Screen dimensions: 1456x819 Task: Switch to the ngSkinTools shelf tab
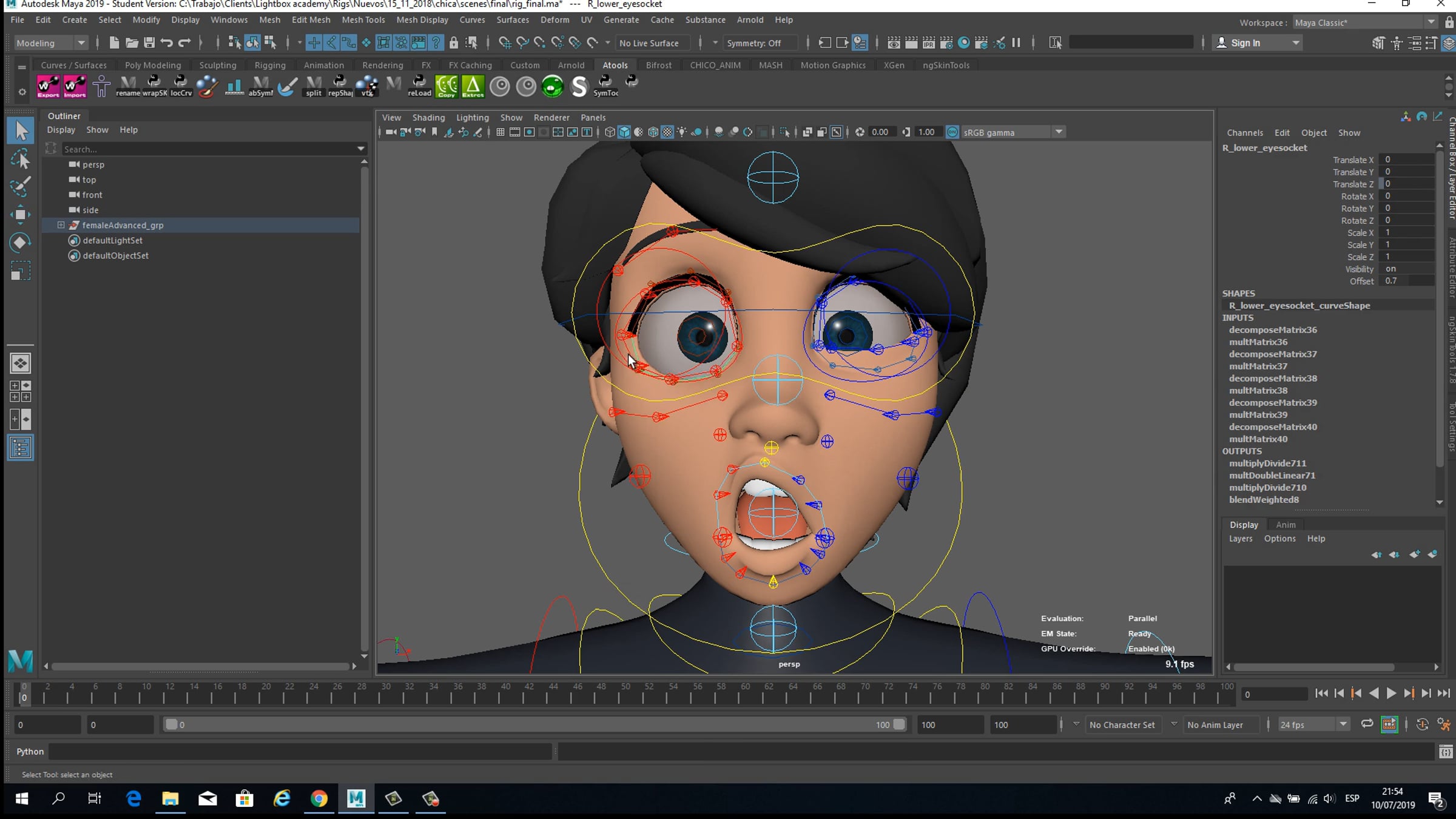[x=946, y=65]
